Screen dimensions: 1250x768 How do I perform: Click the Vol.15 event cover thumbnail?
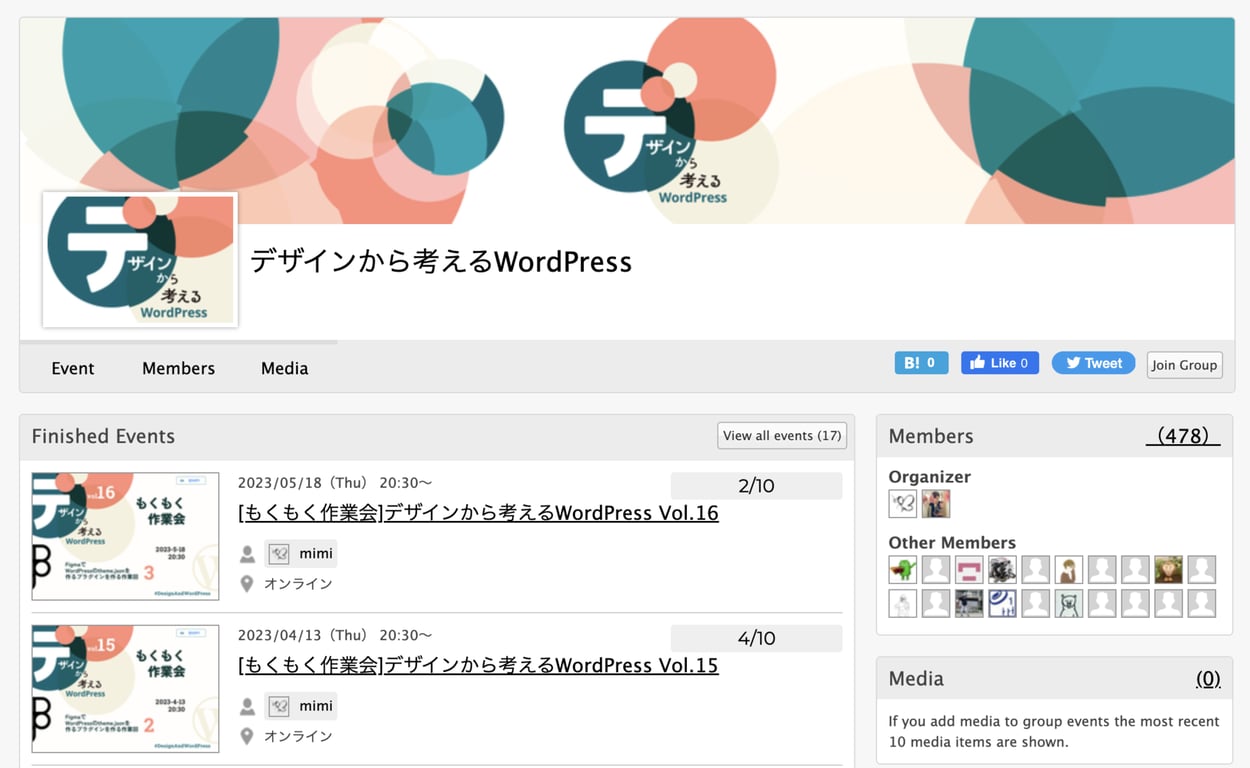click(125, 688)
